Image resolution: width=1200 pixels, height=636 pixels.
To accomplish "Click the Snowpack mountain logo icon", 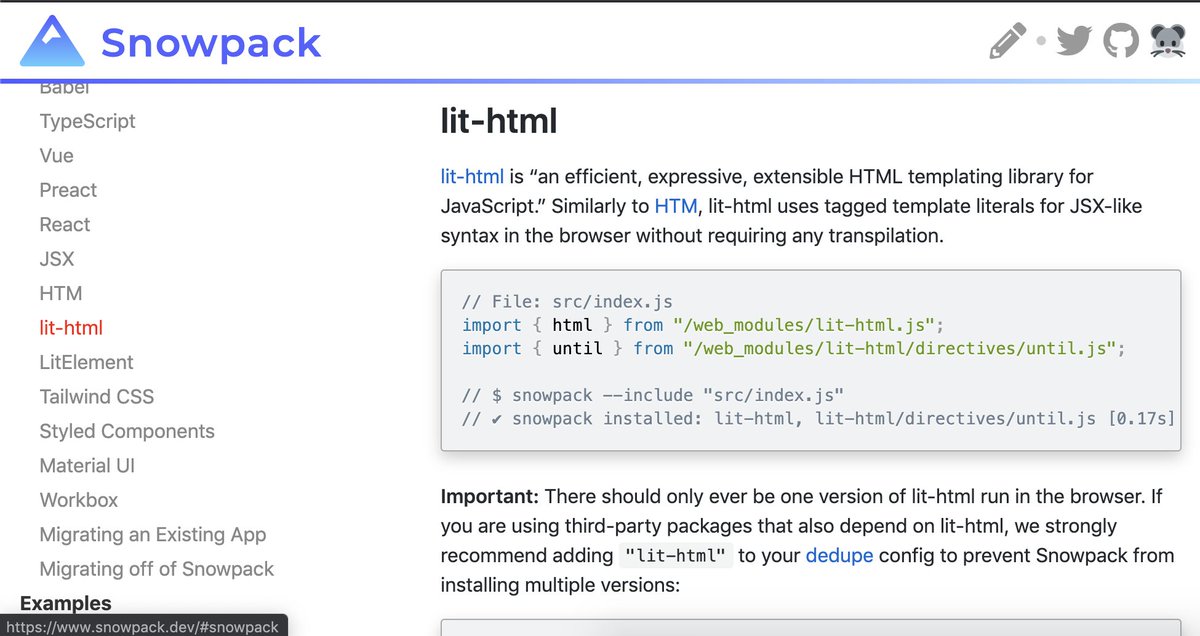I will (52, 41).
